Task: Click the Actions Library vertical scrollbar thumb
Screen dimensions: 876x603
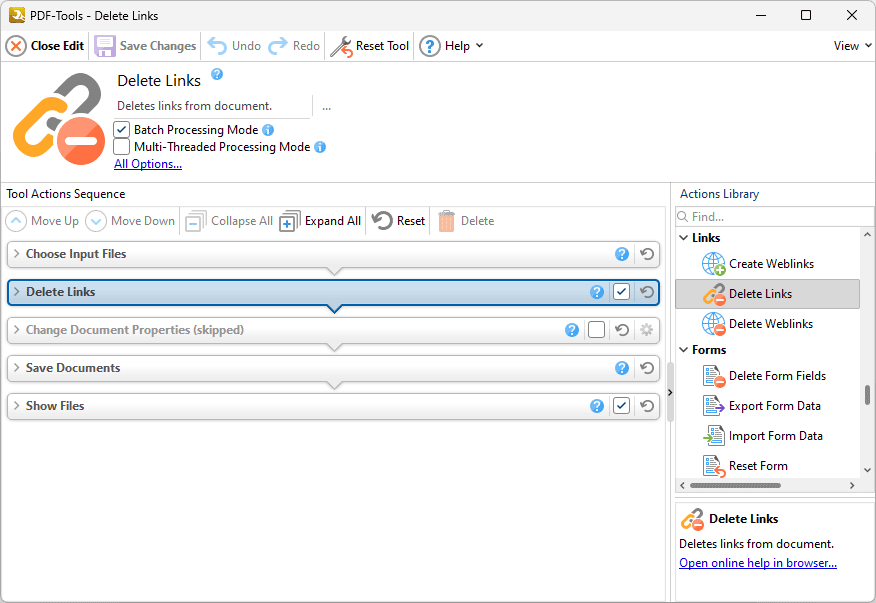Action: 867,395
